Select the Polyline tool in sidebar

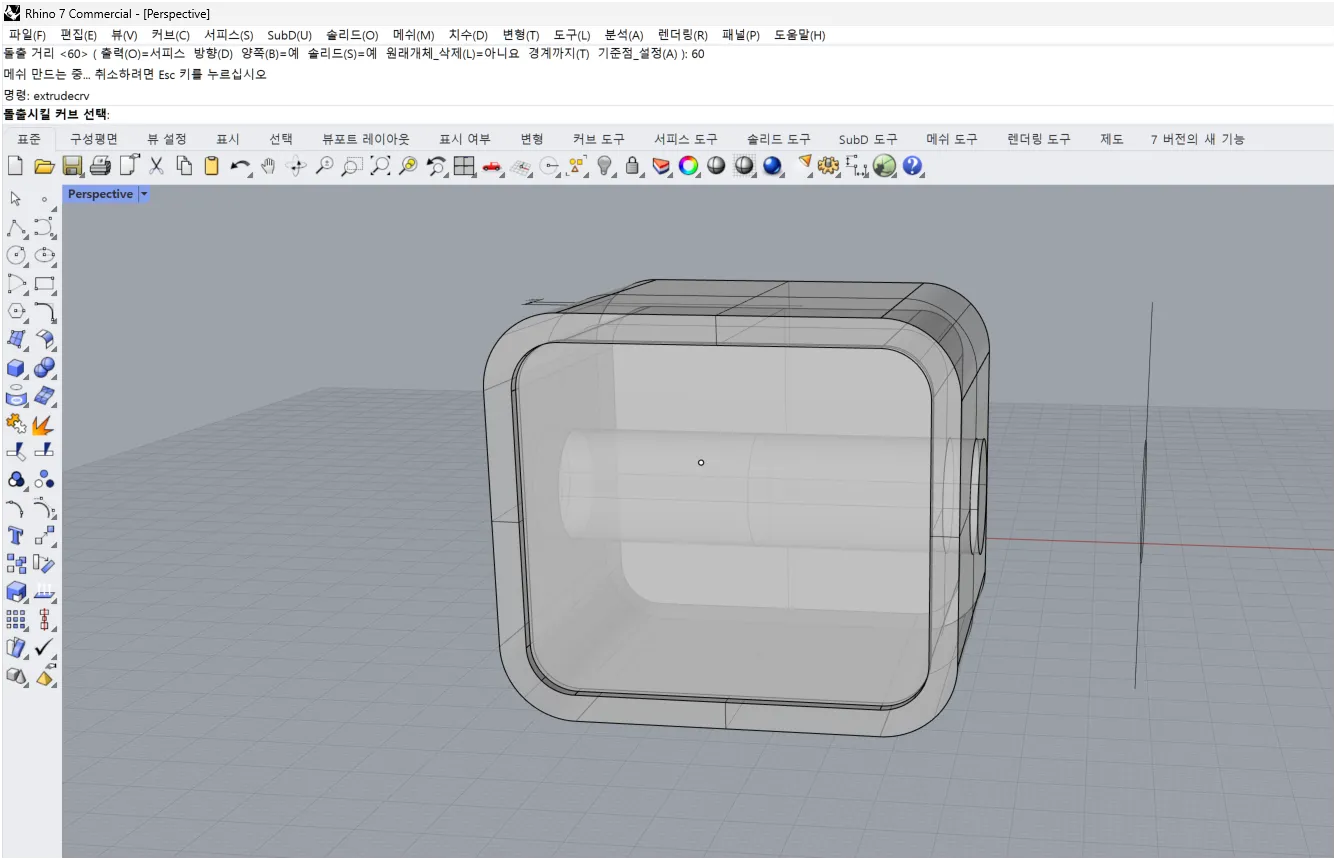(16, 227)
